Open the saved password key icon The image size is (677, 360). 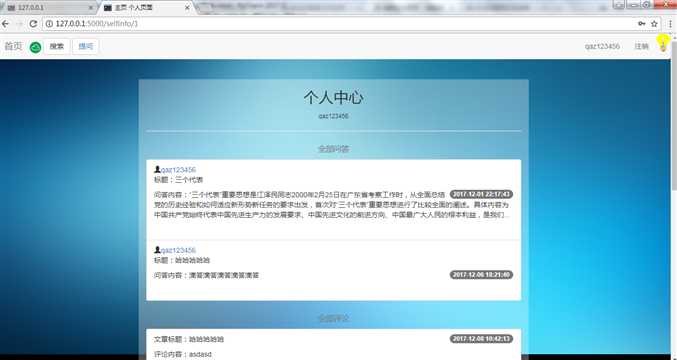642,24
